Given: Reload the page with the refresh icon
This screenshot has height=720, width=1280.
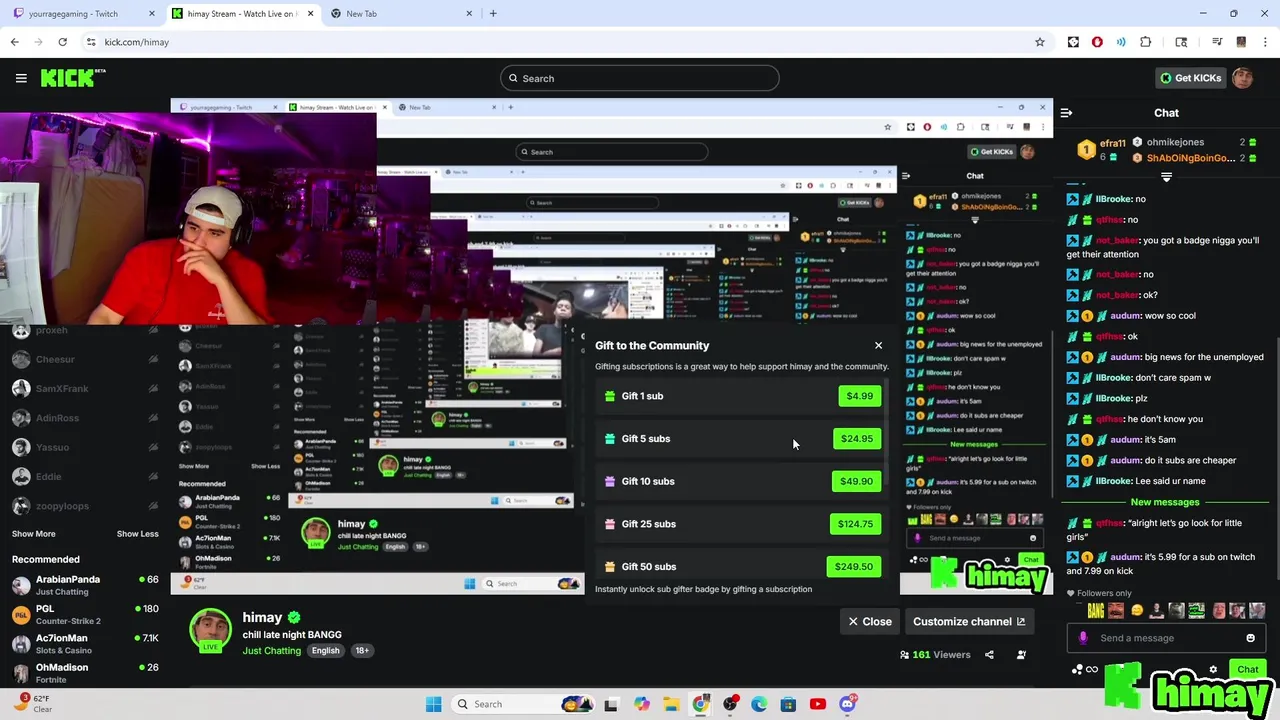Looking at the screenshot, I should click(x=62, y=42).
